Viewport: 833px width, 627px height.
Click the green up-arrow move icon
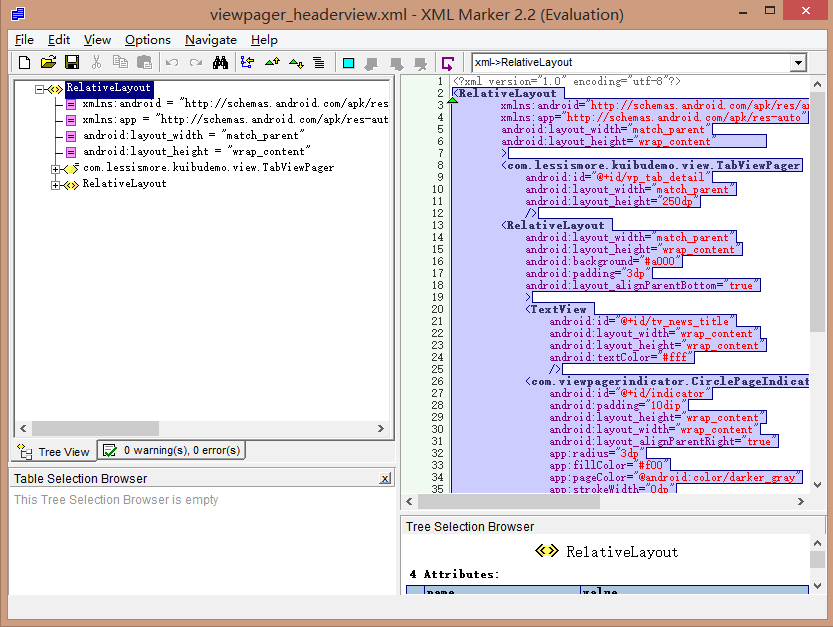tap(271, 63)
